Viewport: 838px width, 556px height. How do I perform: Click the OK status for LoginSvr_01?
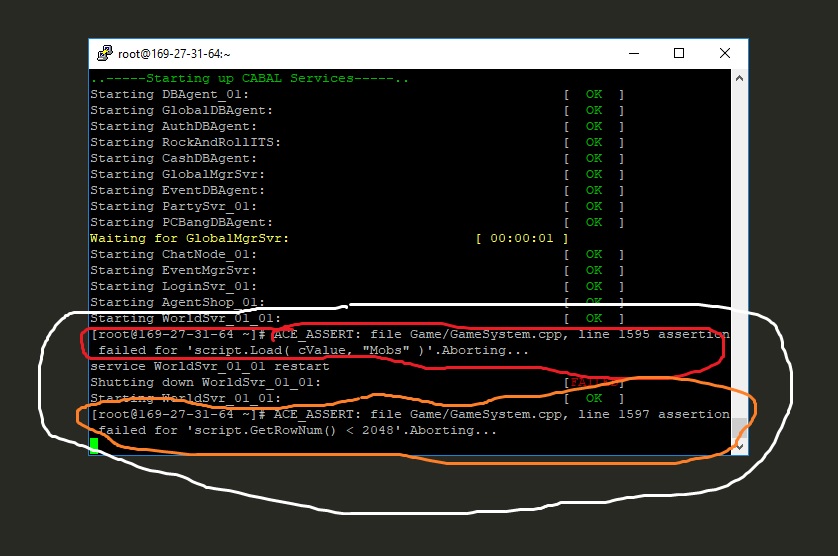click(x=594, y=287)
